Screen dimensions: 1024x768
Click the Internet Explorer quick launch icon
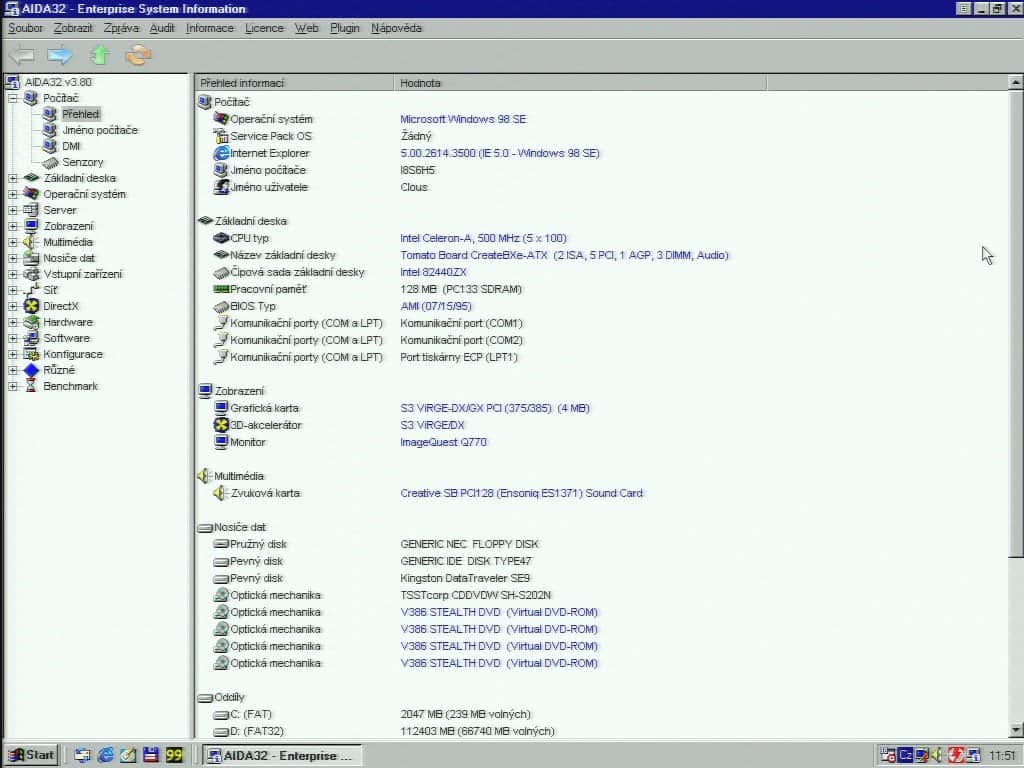(x=105, y=755)
